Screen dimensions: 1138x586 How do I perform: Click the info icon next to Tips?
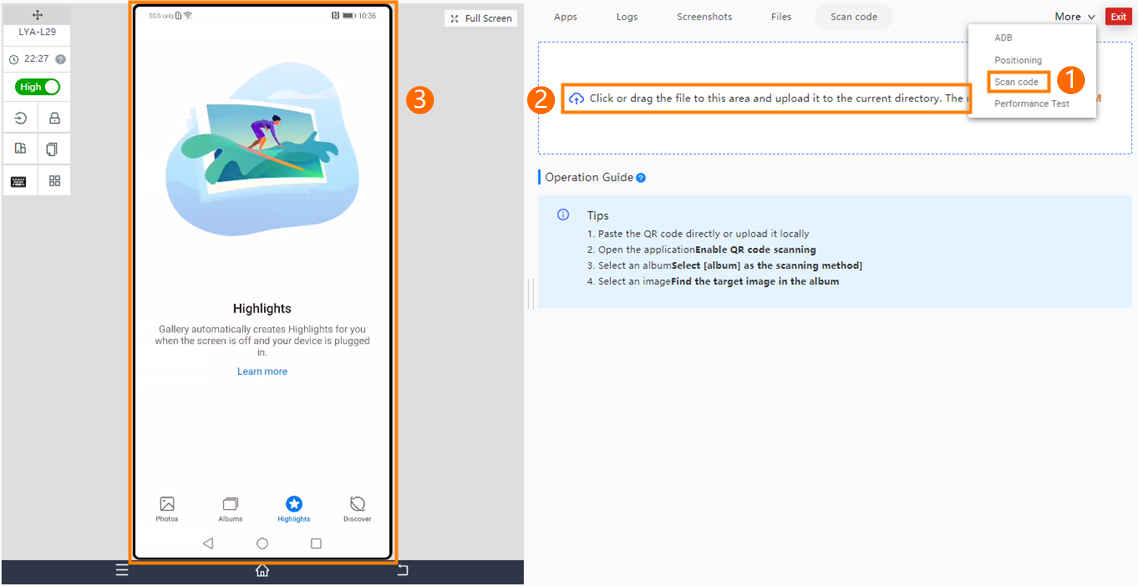(x=562, y=215)
